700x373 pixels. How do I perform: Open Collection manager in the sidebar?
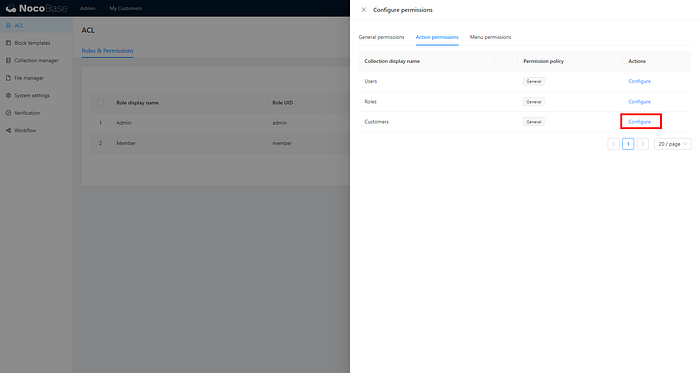pyautogui.click(x=36, y=60)
